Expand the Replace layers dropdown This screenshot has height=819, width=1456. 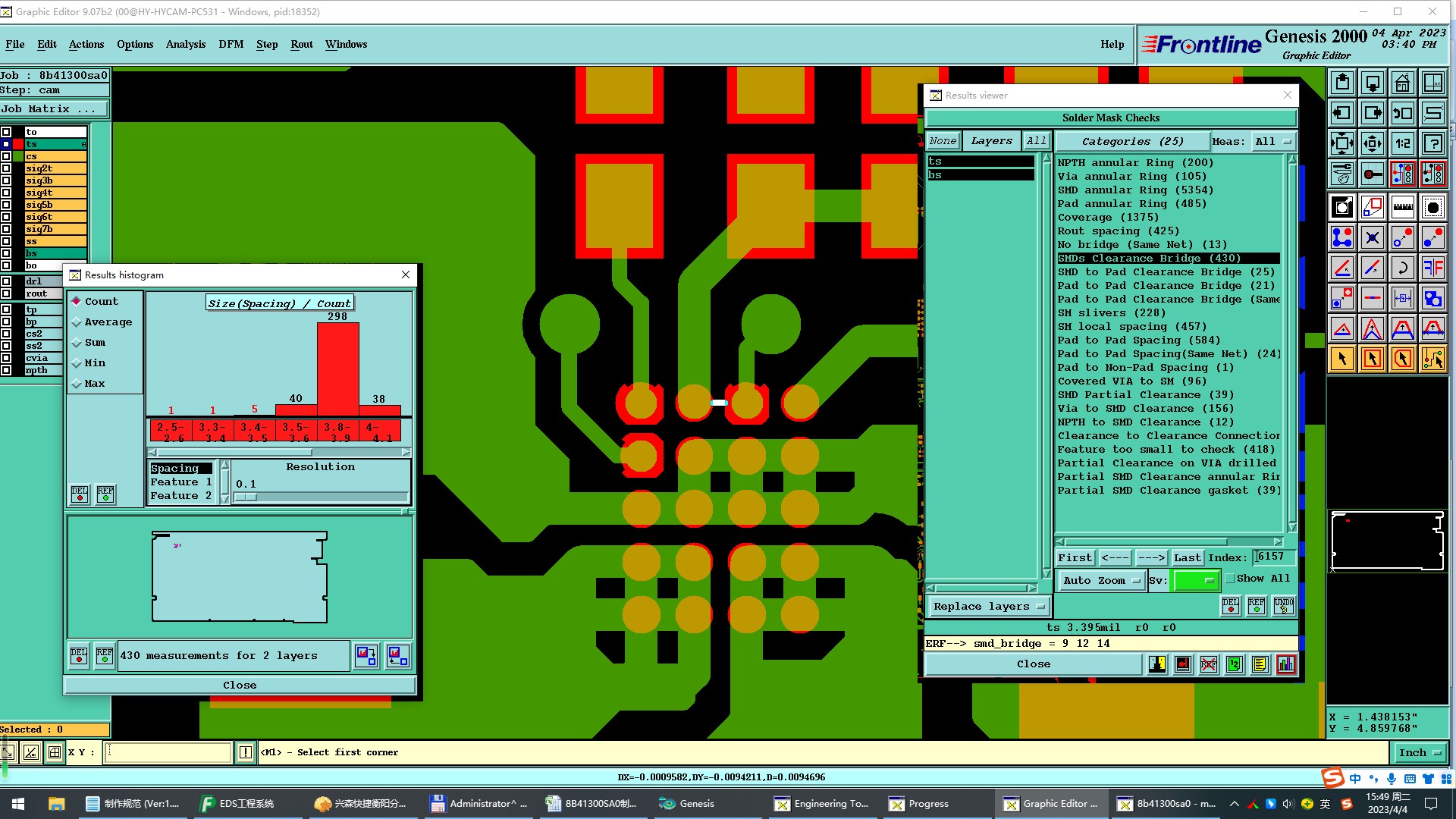988,607
